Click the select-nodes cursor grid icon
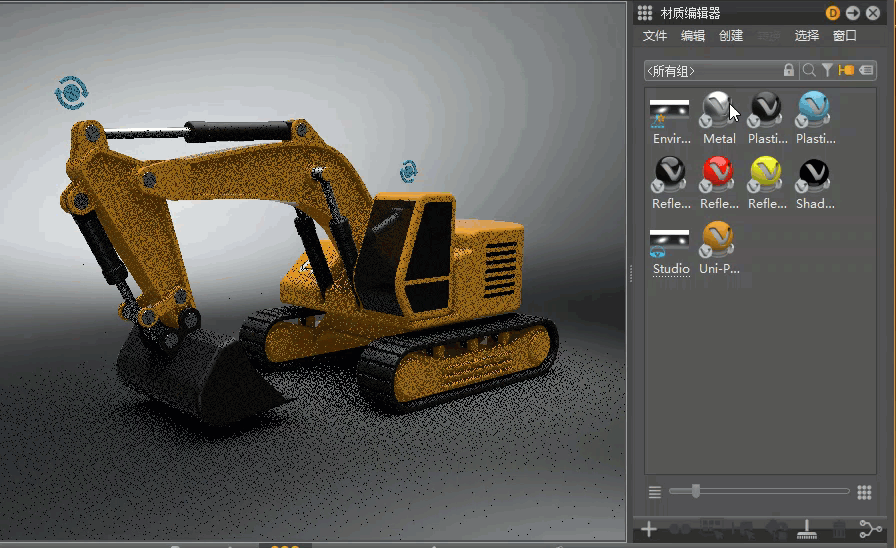 tap(711, 529)
